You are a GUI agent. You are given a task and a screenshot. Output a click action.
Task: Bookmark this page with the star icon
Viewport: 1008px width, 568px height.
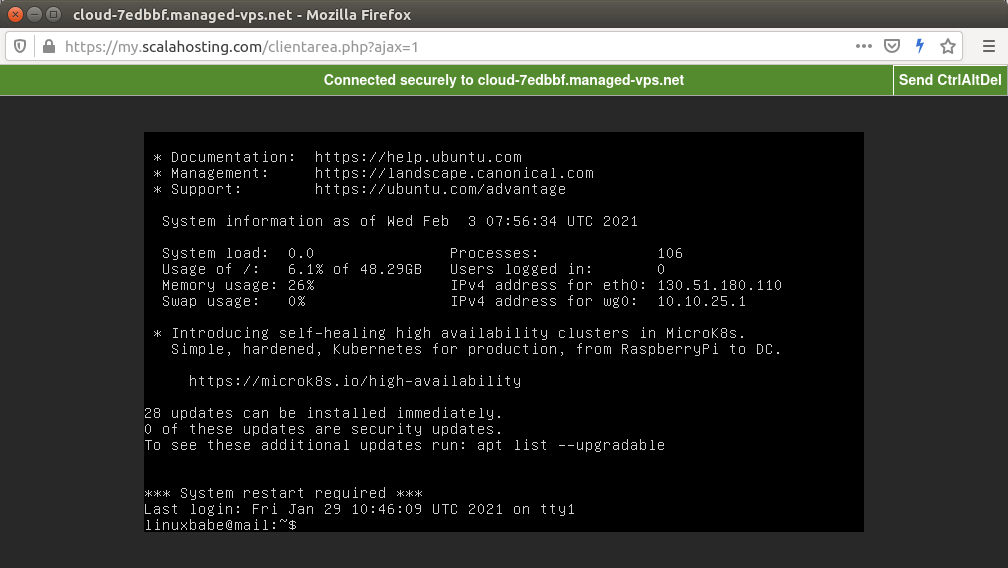coord(948,47)
